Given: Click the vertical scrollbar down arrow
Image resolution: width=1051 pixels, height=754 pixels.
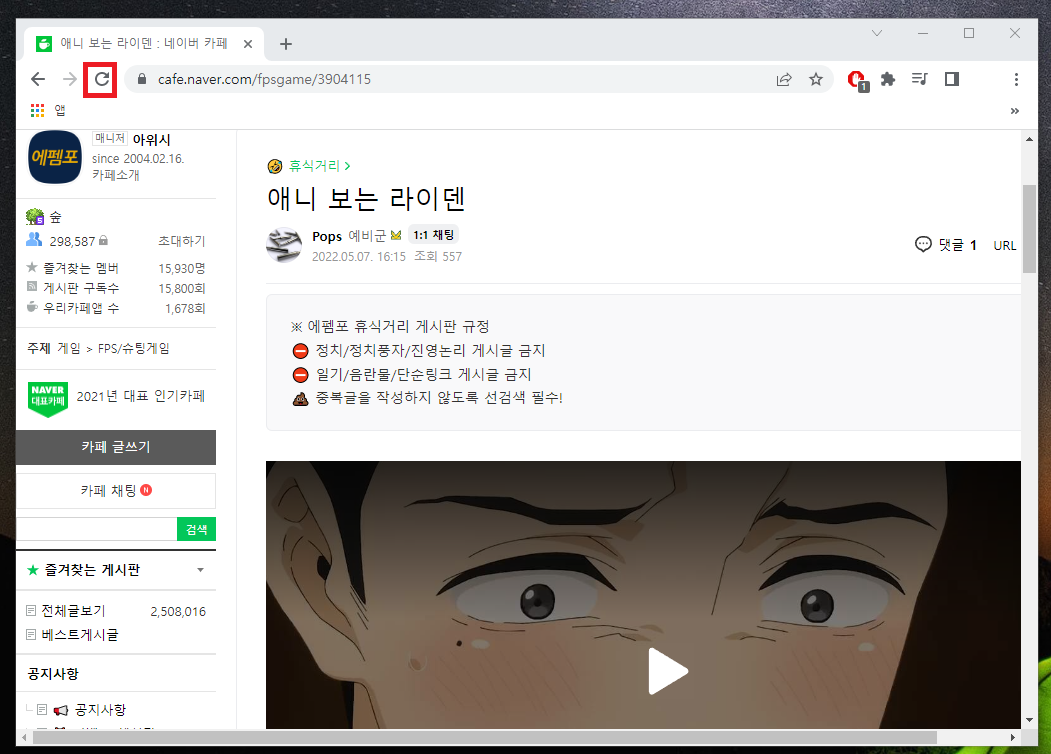Looking at the screenshot, I should 1030,720.
